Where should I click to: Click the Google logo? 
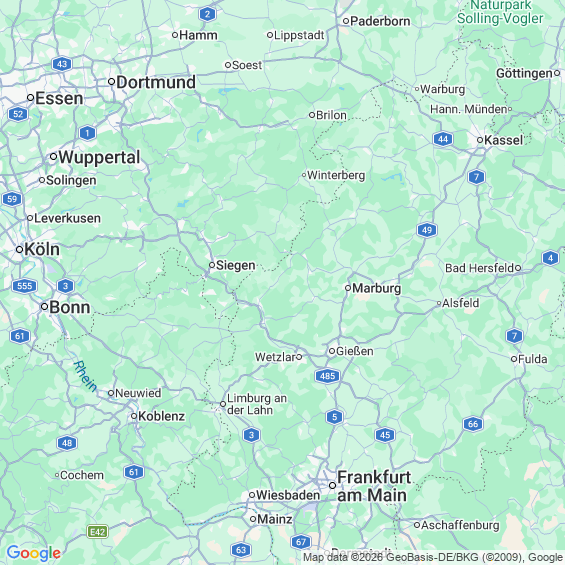34,553
